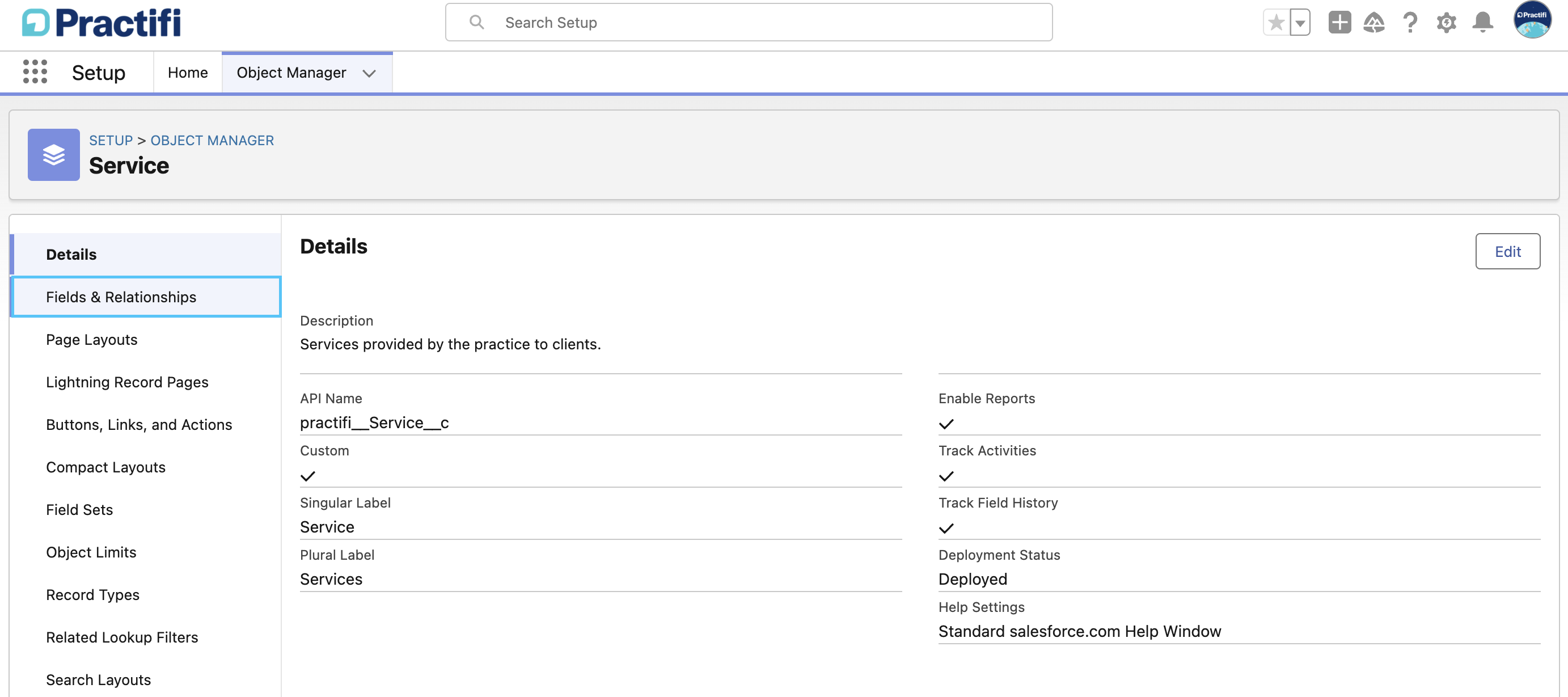Open Fields & Relationships

(x=146, y=297)
